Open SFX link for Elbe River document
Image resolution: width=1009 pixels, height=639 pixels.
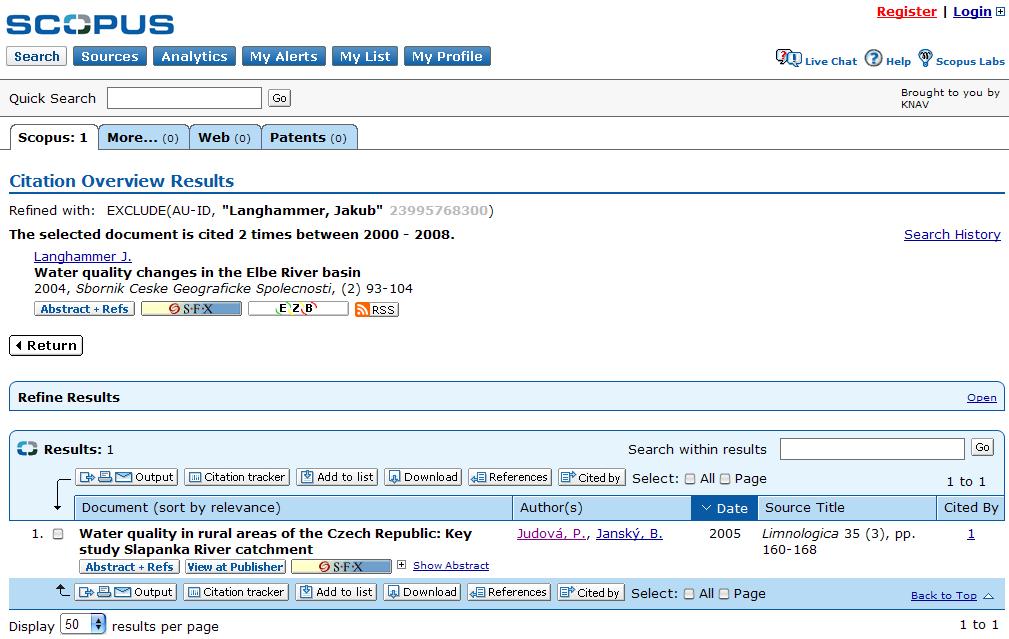pyautogui.click(x=191, y=309)
